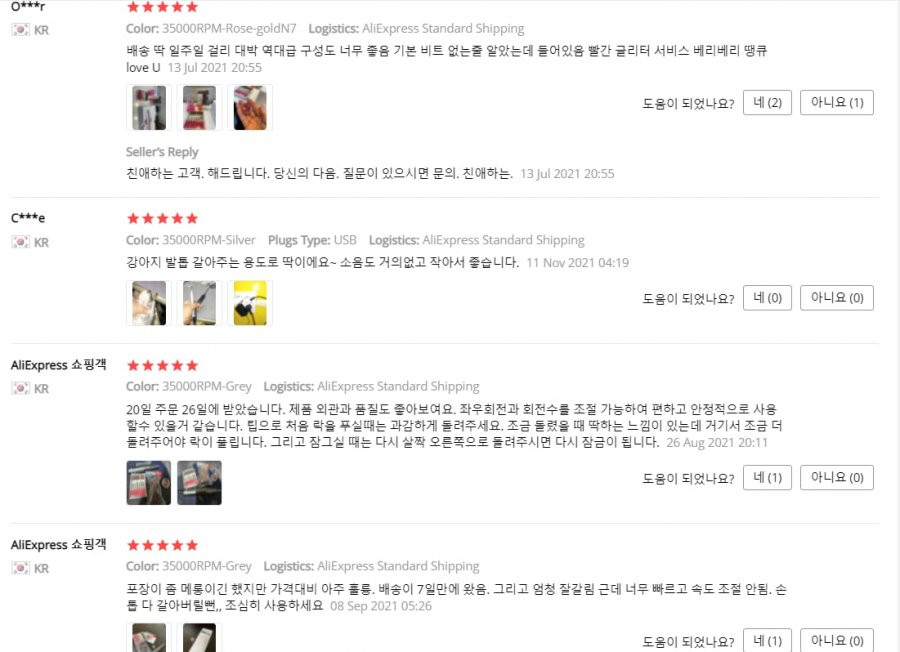Open first photo in 08 Sep Grey review
900x652 pixels.
(x=149, y=638)
